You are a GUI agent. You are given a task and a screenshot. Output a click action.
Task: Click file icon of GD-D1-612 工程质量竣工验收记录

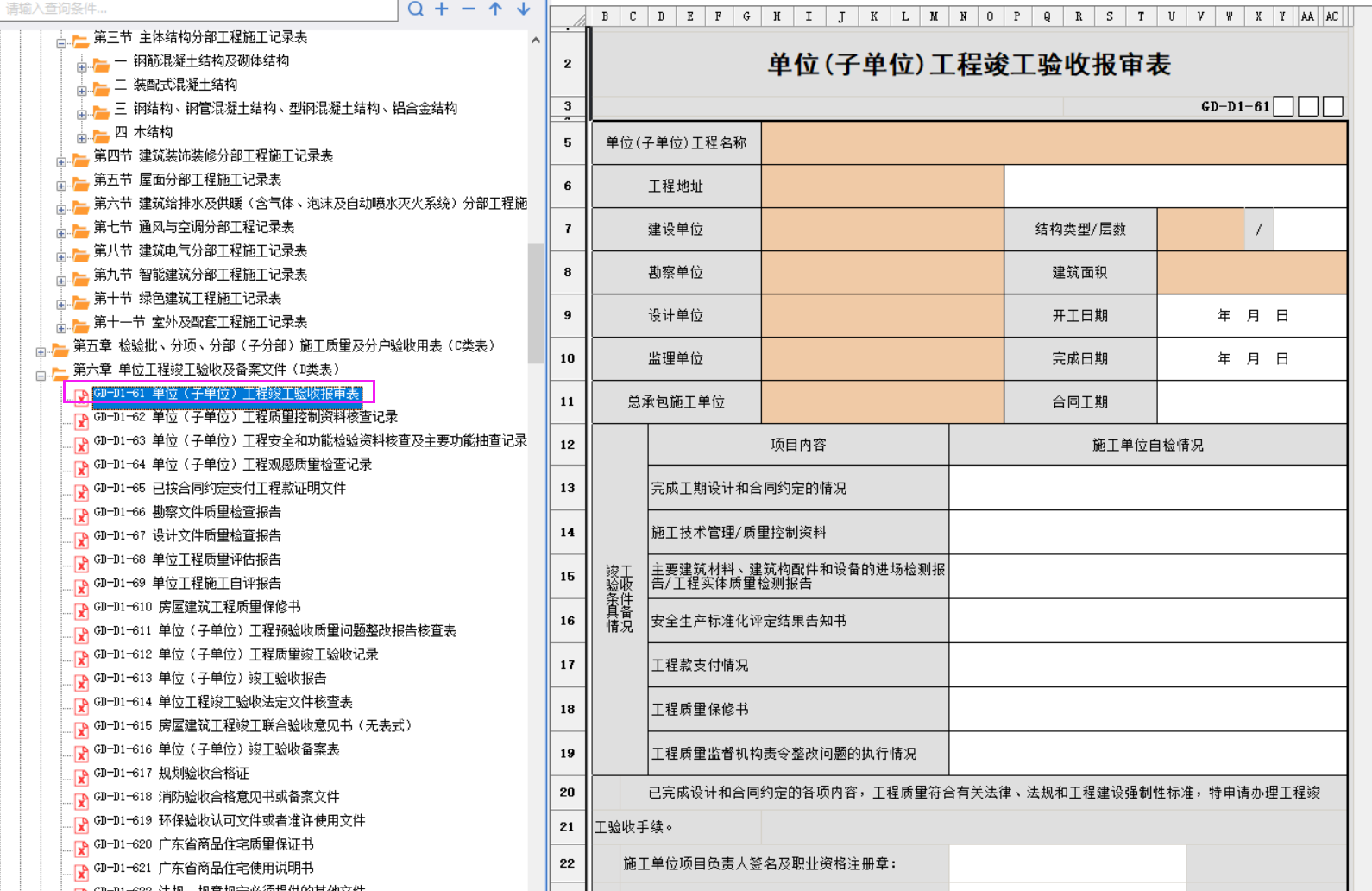click(x=81, y=658)
